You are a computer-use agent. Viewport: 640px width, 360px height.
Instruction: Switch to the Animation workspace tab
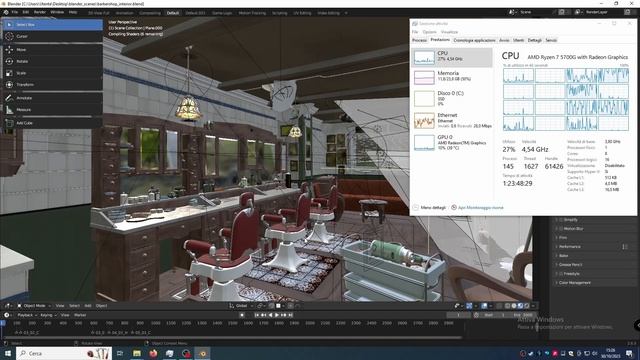point(124,13)
